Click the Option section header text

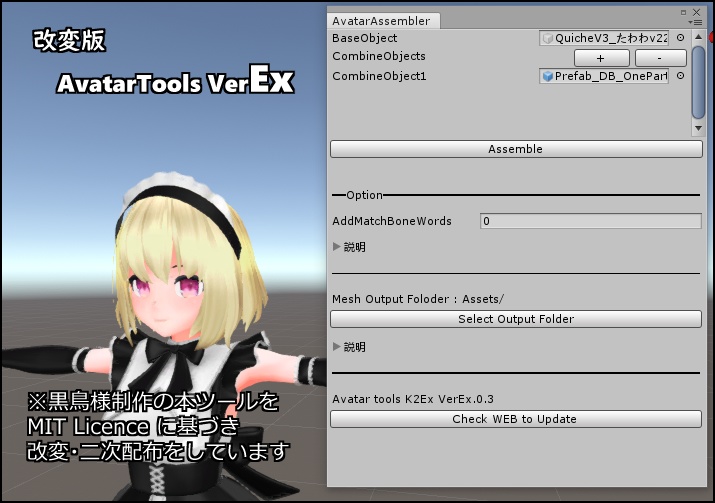(x=364, y=195)
